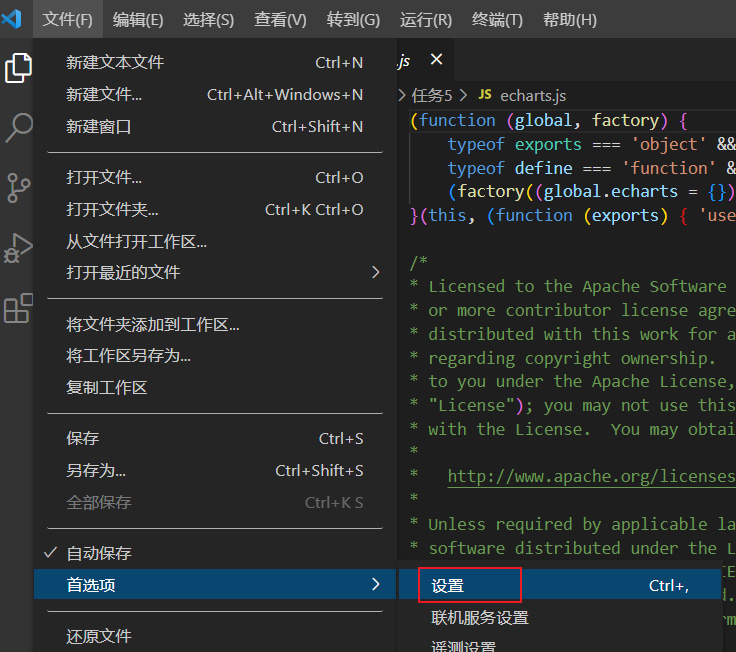The width and height of the screenshot is (736, 652).
Task: Select 联机服务设置 submenu entry
Action: pyautogui.click(x=480, y=618)
